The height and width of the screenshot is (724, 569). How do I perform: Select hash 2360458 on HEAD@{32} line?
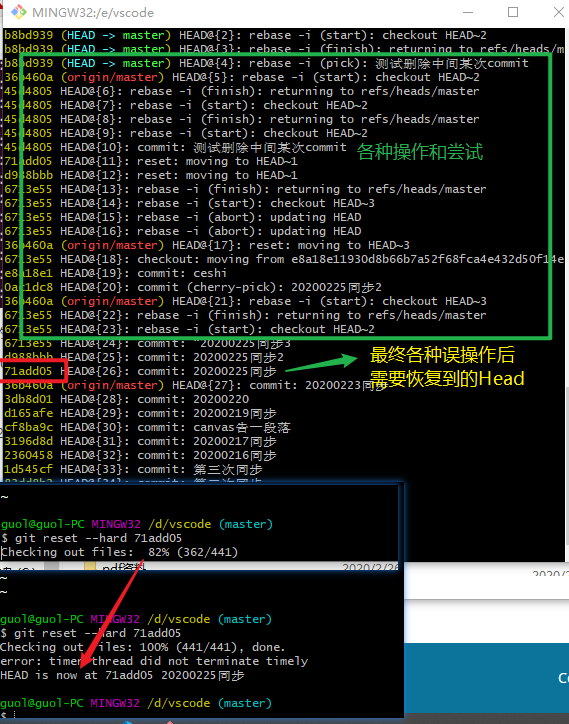(x=28, y=455)
